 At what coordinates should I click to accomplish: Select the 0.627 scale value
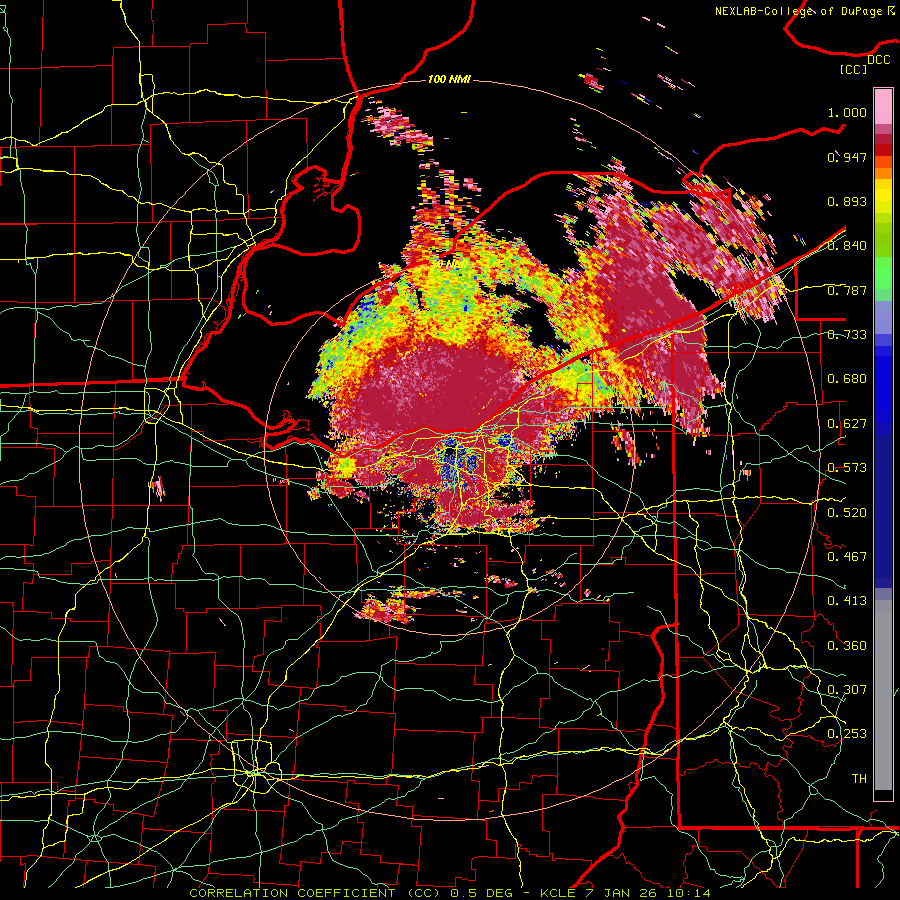pos(847,424)
